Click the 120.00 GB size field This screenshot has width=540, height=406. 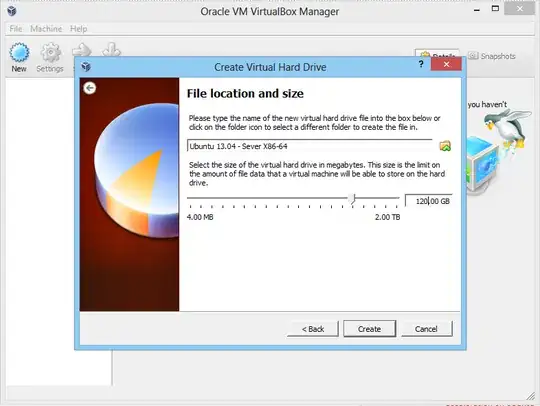[428, 201]
